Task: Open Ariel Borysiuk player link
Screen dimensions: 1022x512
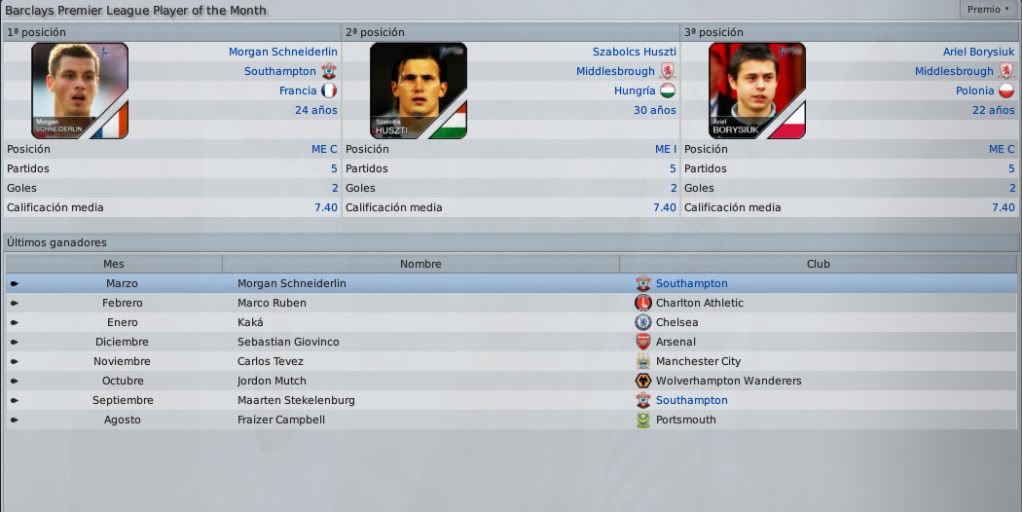Action: coord(978,51)
